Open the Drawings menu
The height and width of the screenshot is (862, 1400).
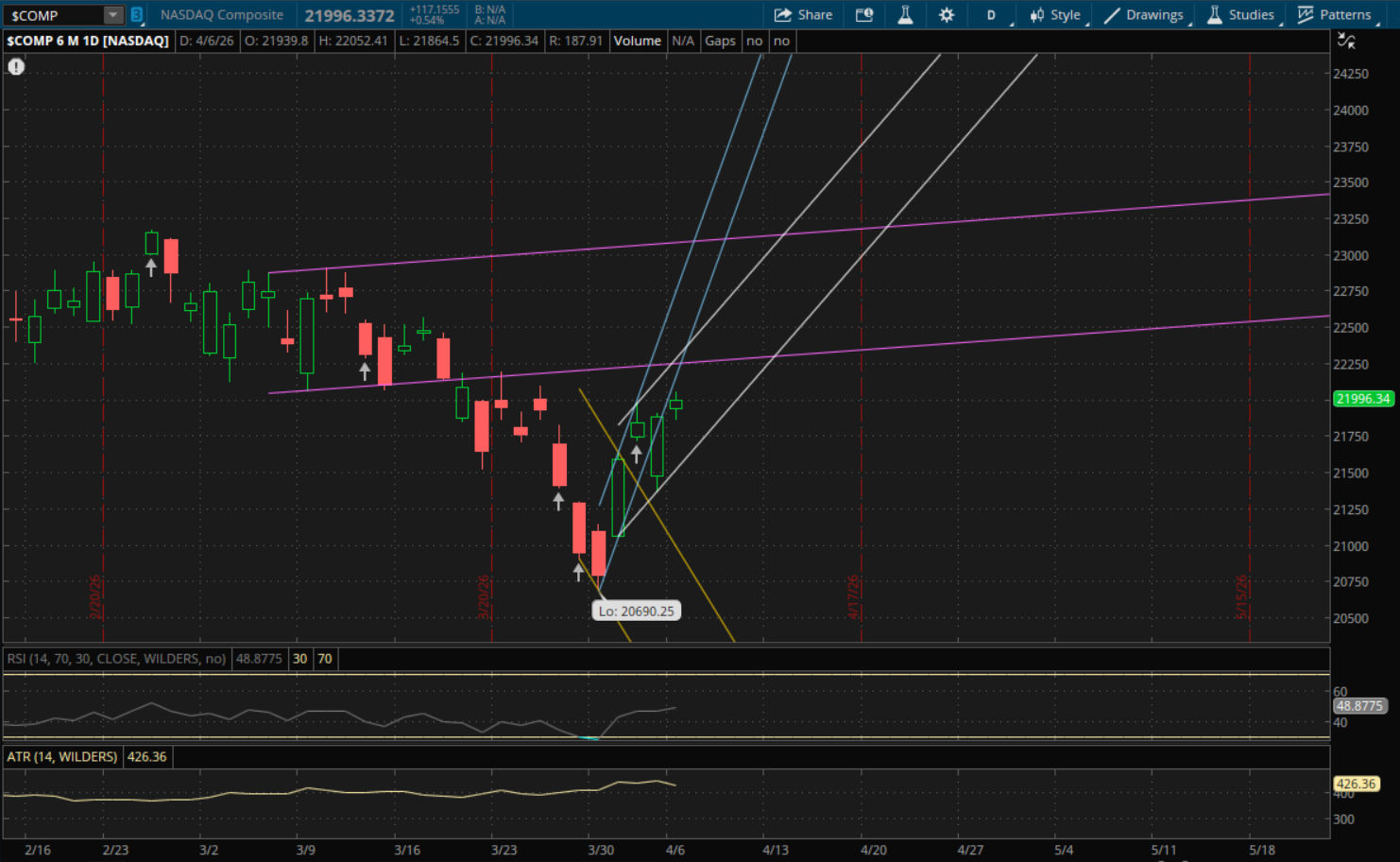click(1144, 15)
